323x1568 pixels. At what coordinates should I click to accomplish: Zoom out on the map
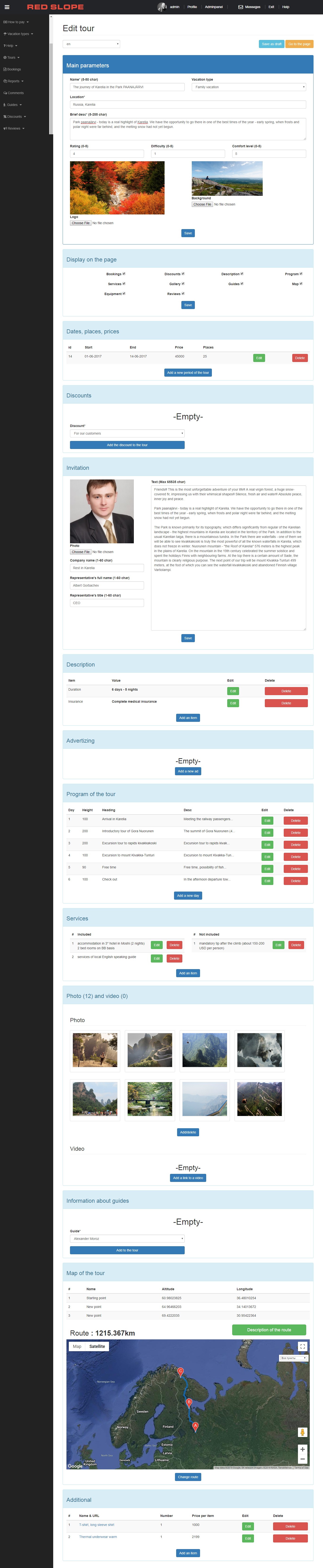[x=302, y=1459]
